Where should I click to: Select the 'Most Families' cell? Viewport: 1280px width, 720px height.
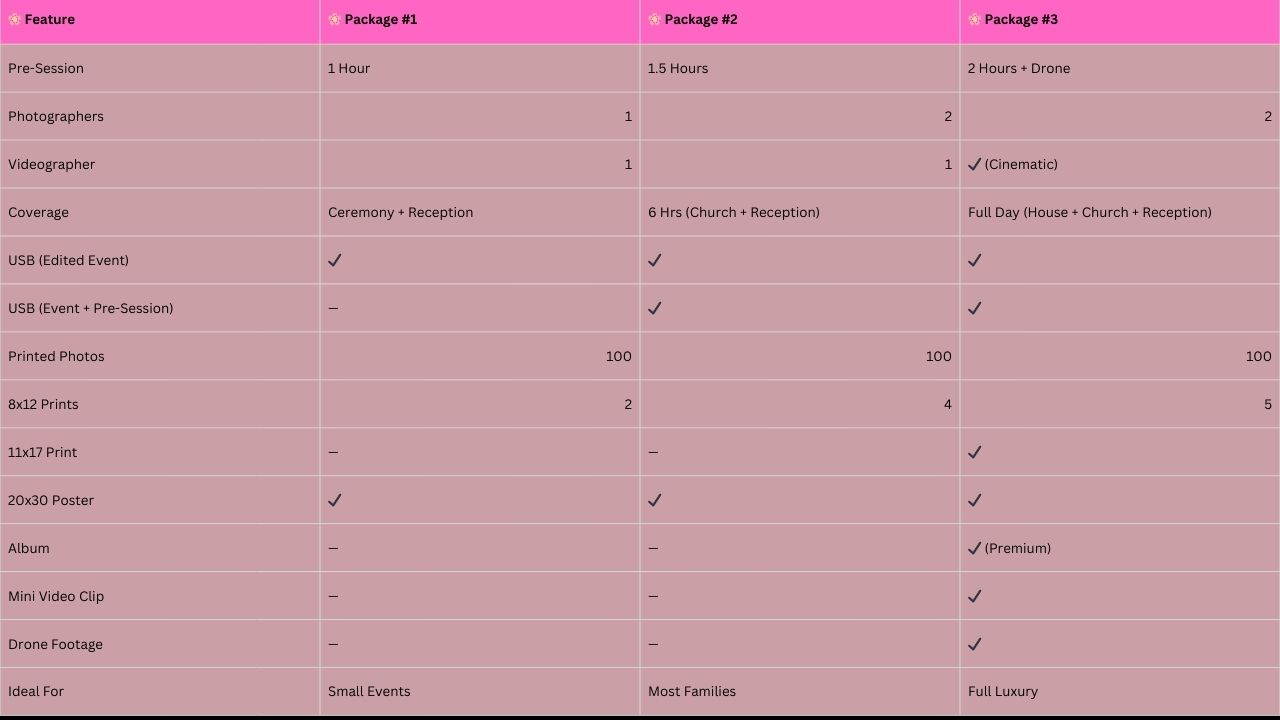pyautogui.click(x=800, y=691)
